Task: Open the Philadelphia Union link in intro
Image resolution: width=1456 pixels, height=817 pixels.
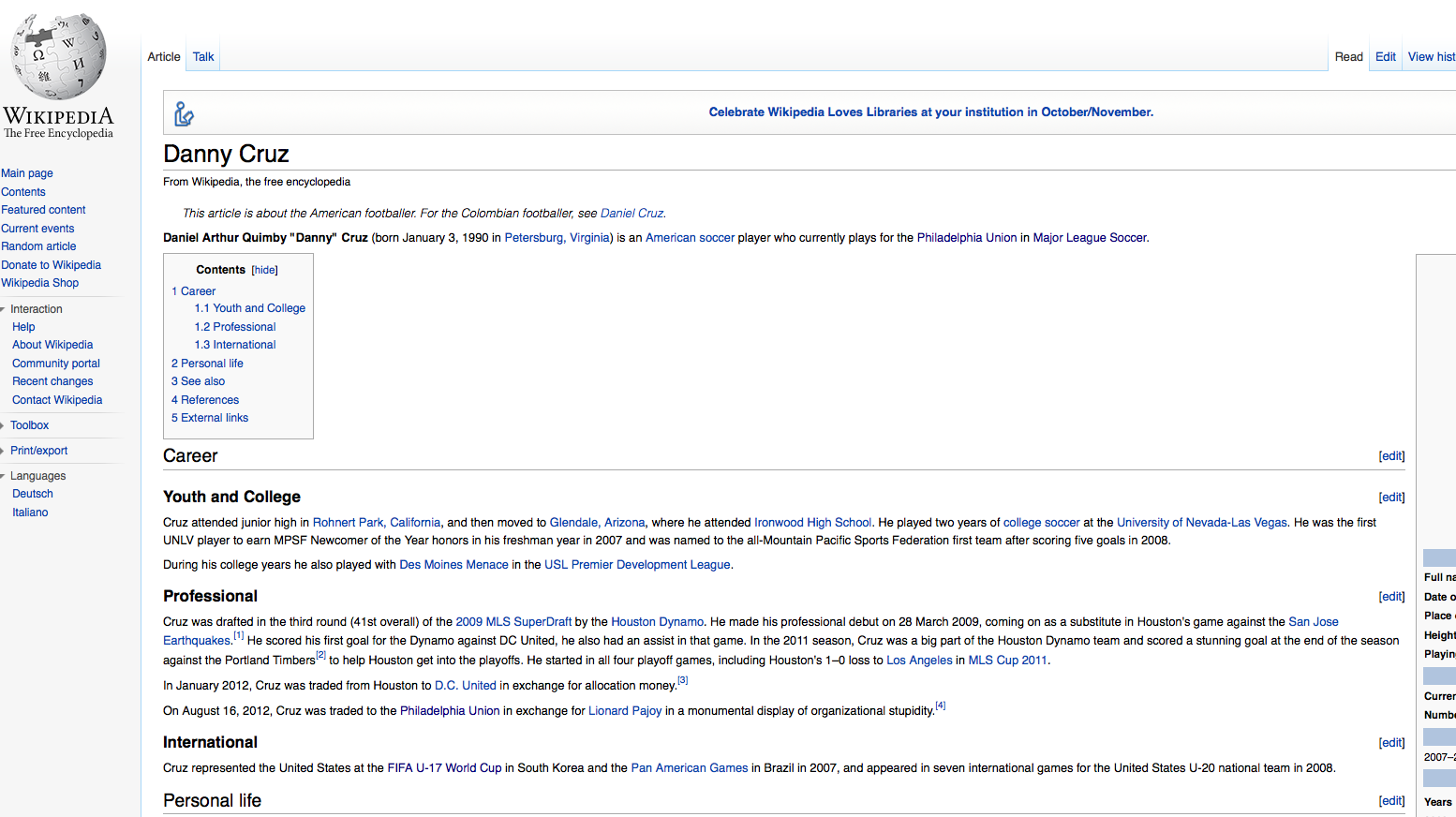Action: pos(966,238)
